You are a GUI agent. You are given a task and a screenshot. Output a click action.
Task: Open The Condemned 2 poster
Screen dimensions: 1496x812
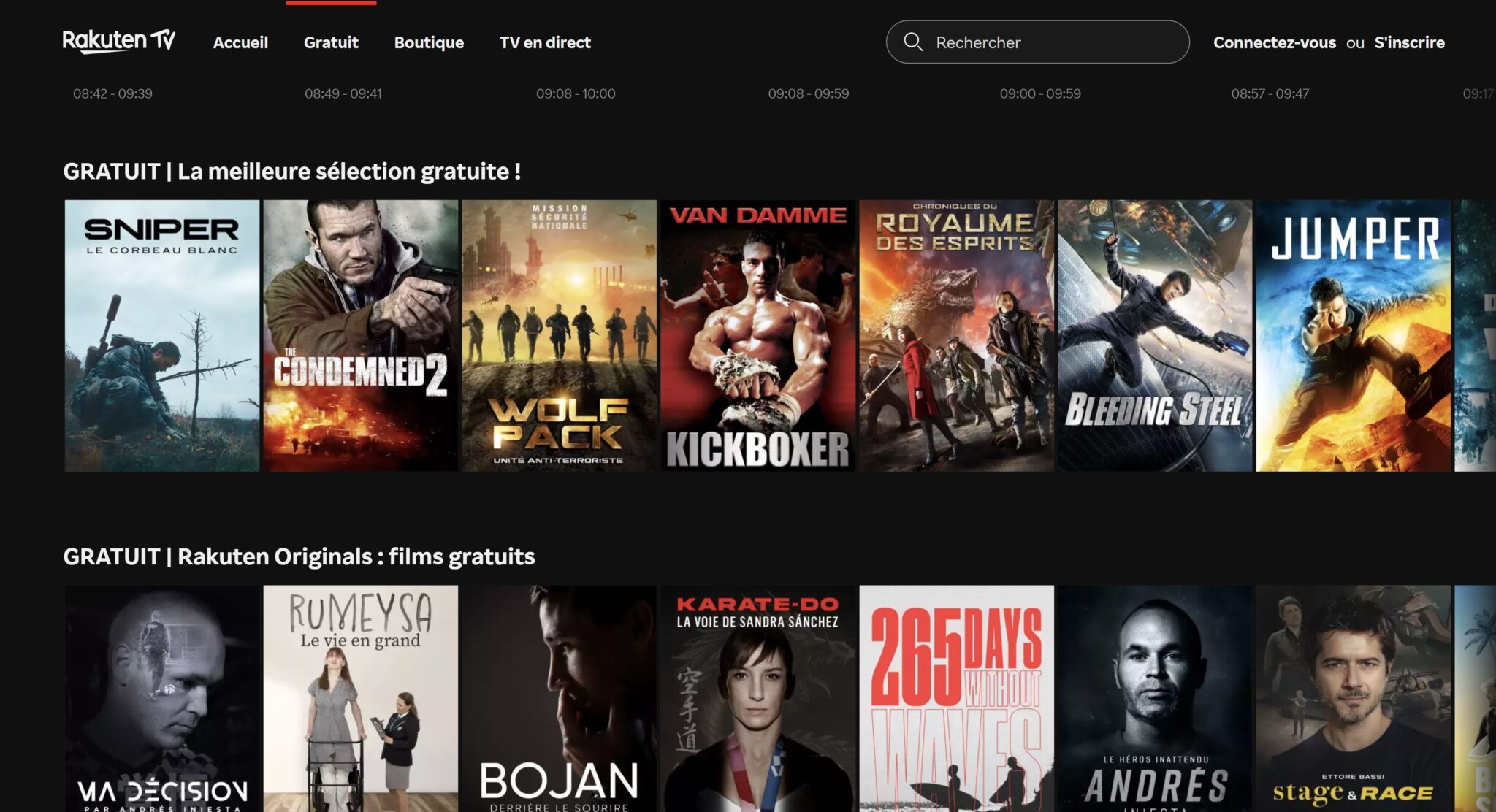[x=361, y=335]
